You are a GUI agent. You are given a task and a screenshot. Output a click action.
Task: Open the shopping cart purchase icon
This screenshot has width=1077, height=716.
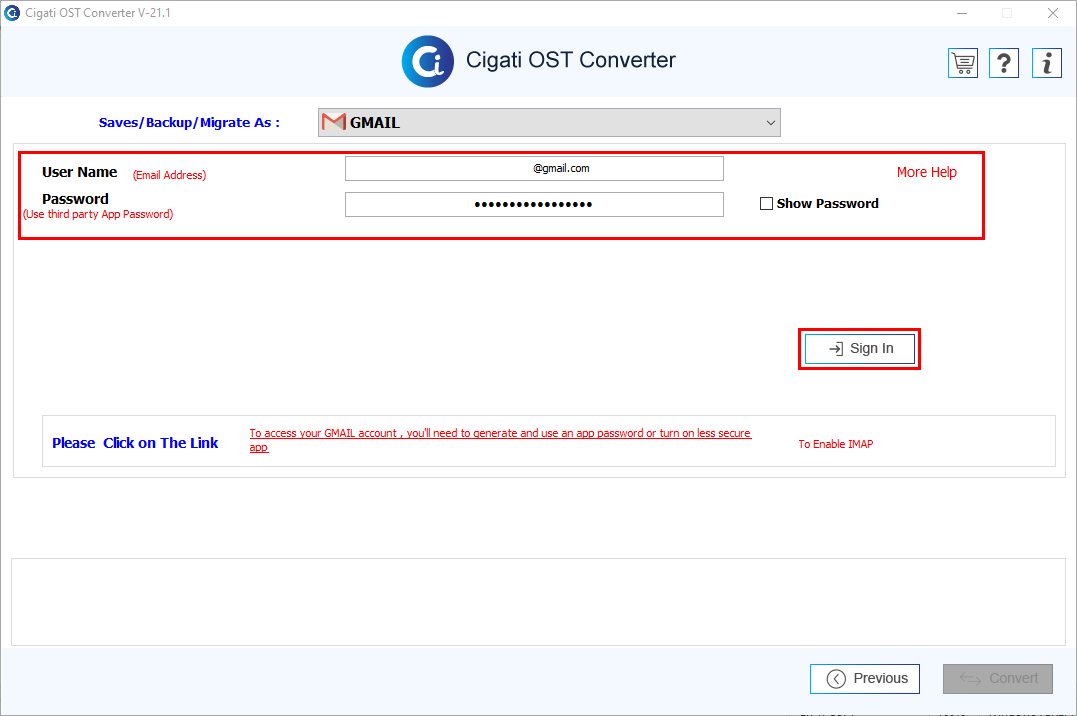coord(962,63)
